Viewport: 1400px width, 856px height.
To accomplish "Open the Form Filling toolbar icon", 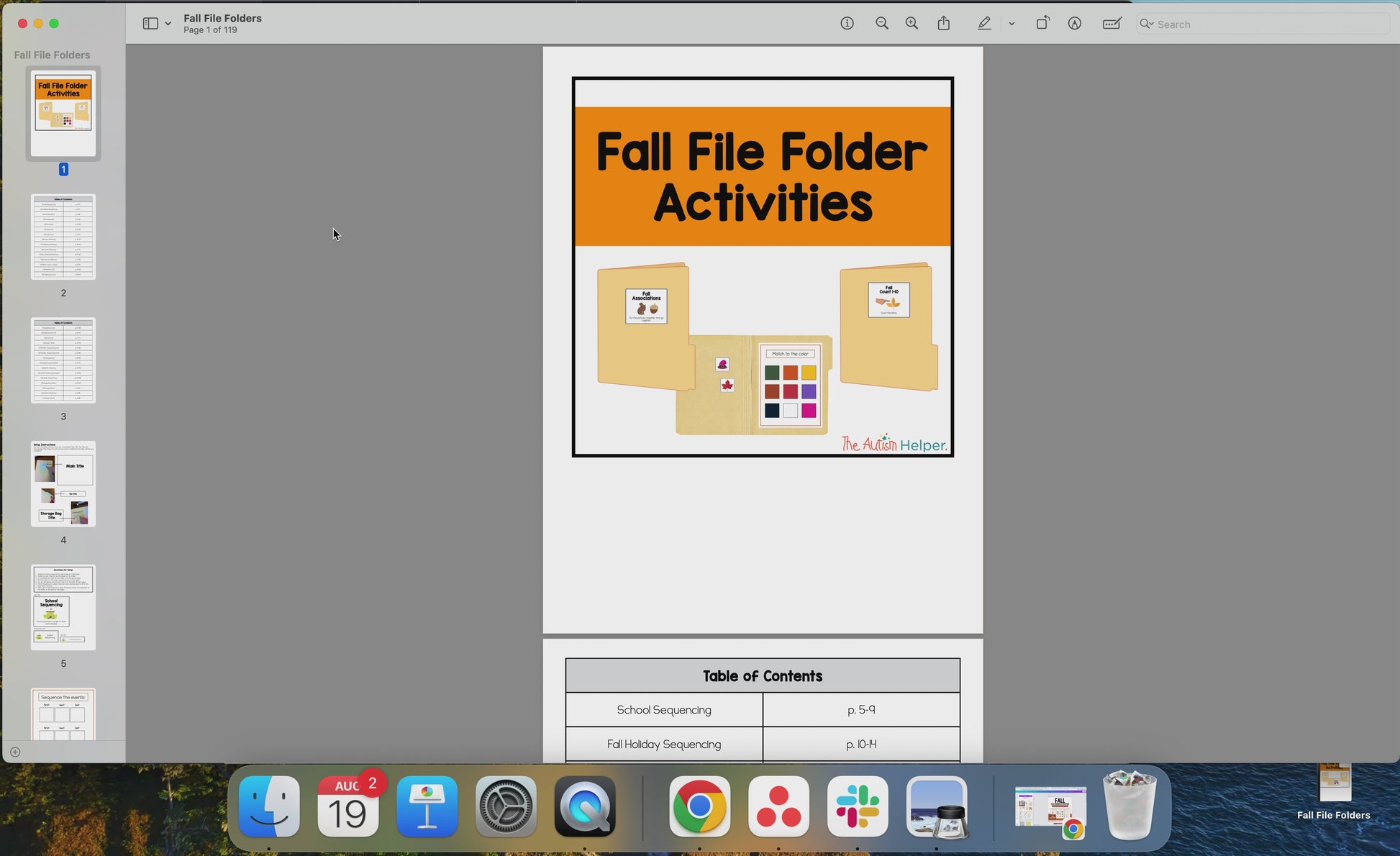I will coord(1112,24).
